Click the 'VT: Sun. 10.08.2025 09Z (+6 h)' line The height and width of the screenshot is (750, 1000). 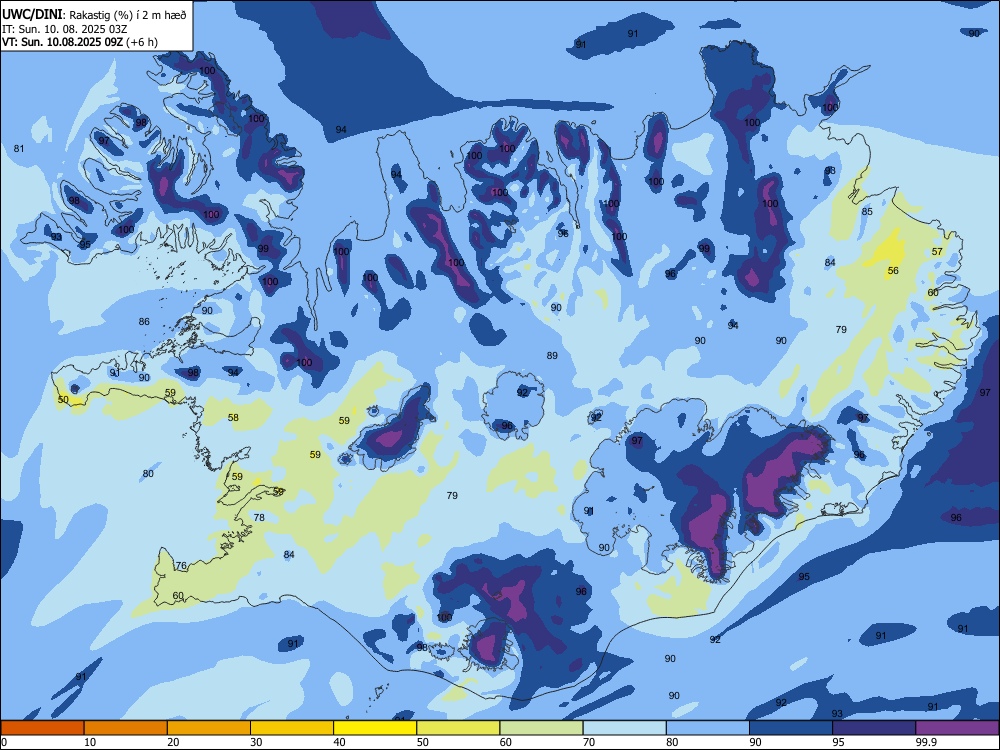tap(80, 42)
